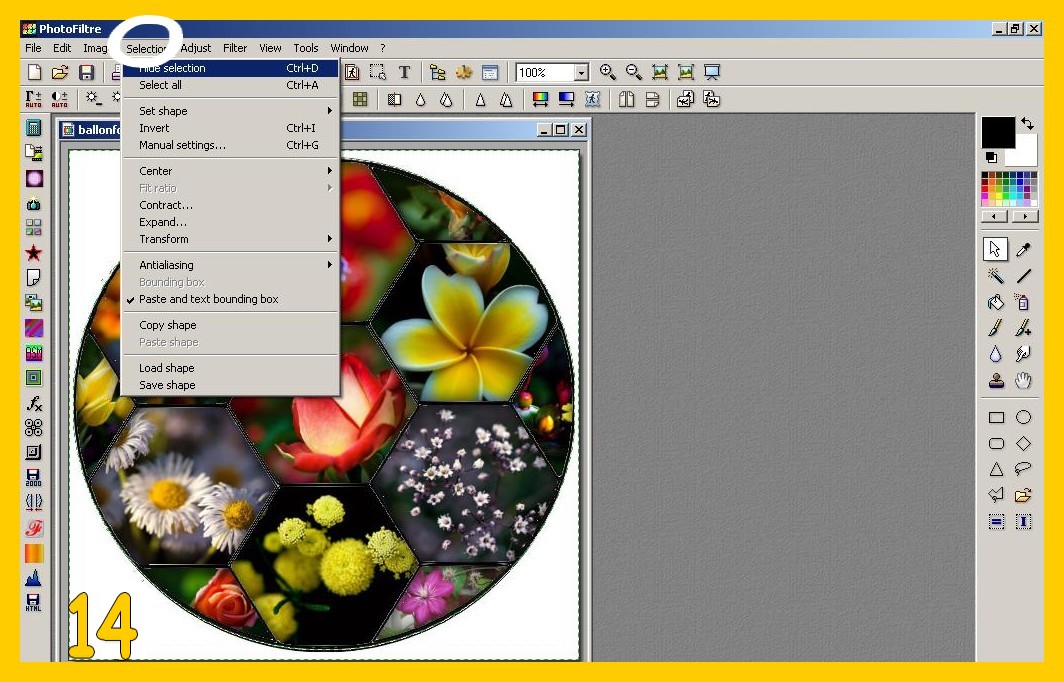Choose the Ellipse selection shape
Screen dimensions: 1064x682
(1023, 417)
